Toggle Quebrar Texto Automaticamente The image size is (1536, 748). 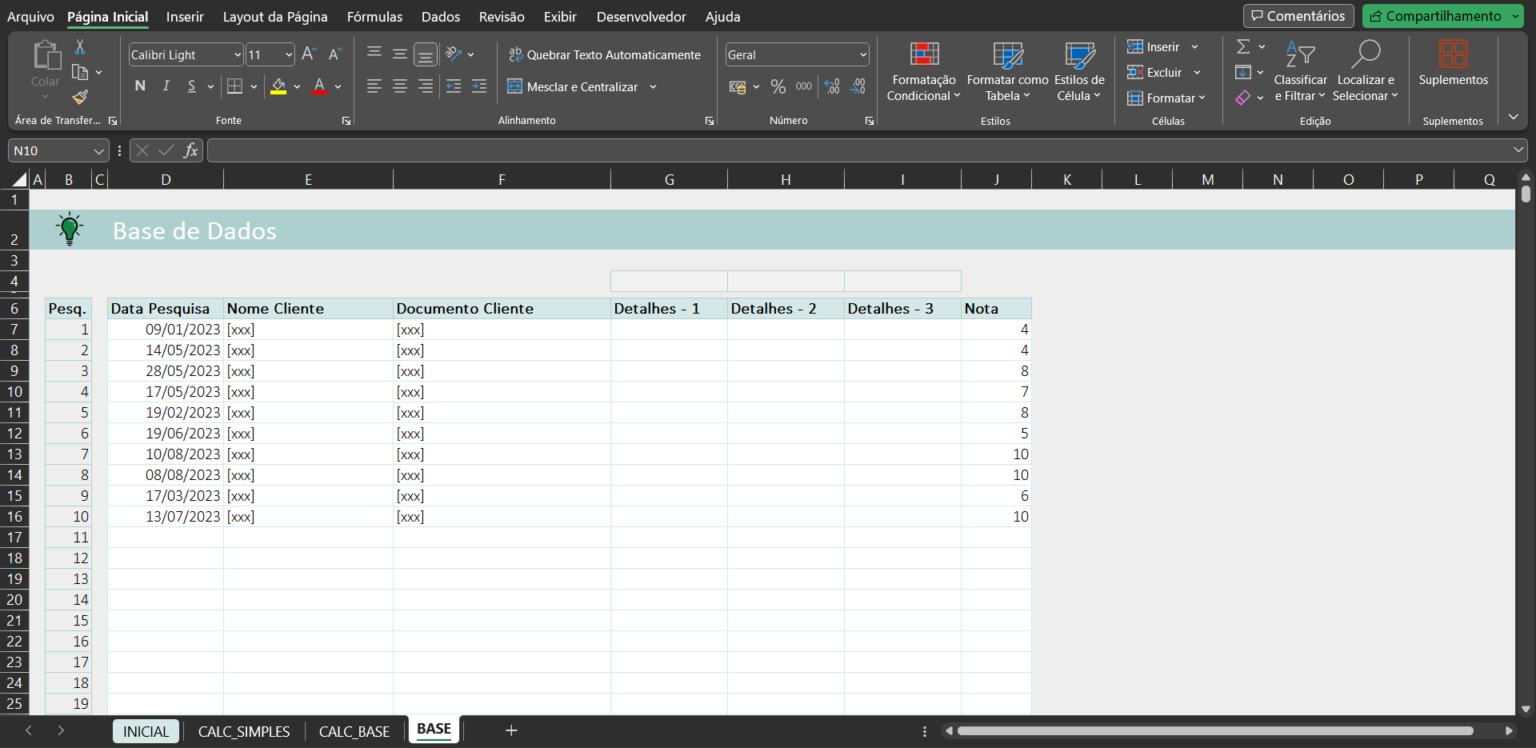tap(604, 54)
